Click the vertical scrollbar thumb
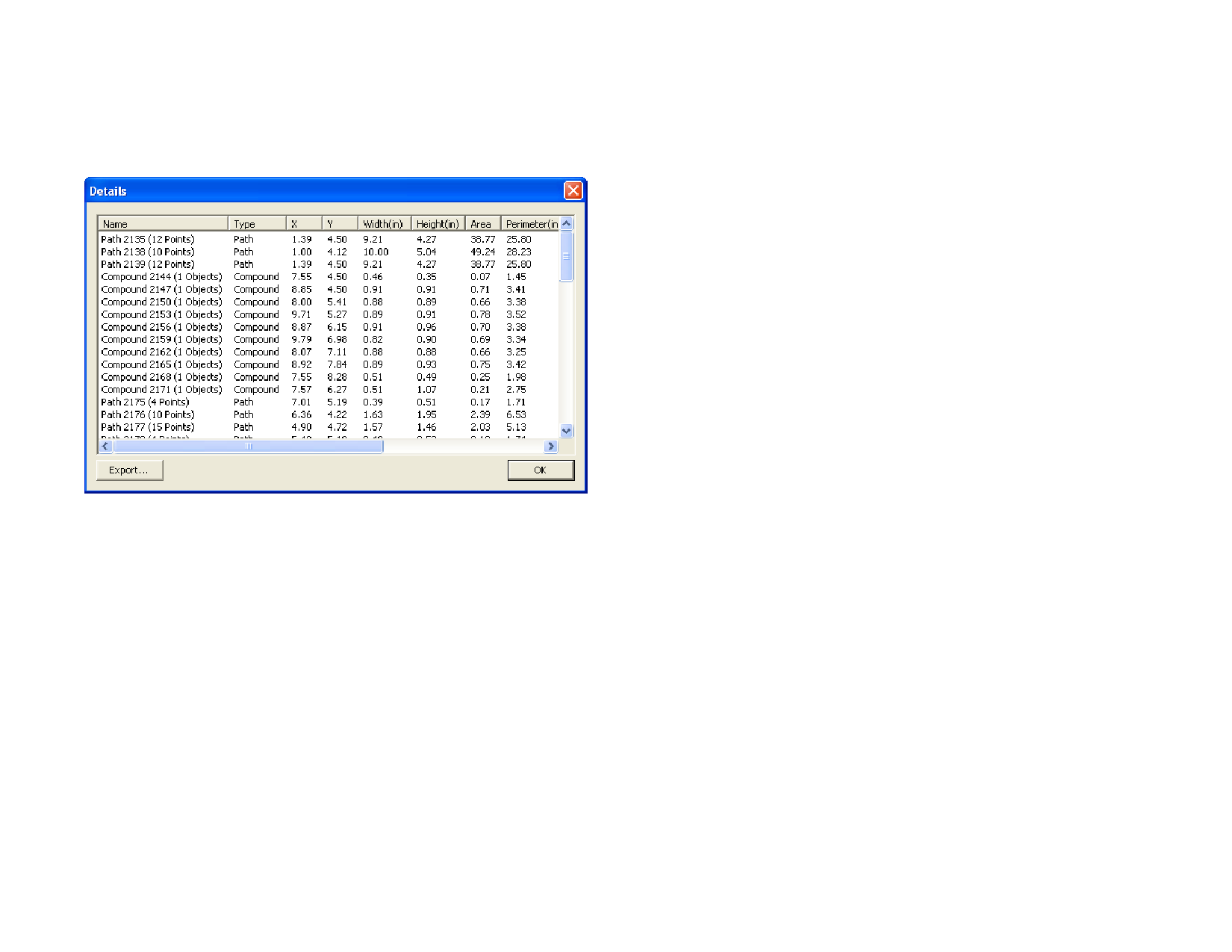Viewport: 1232px width, 952px height. (x=566, y=256)
